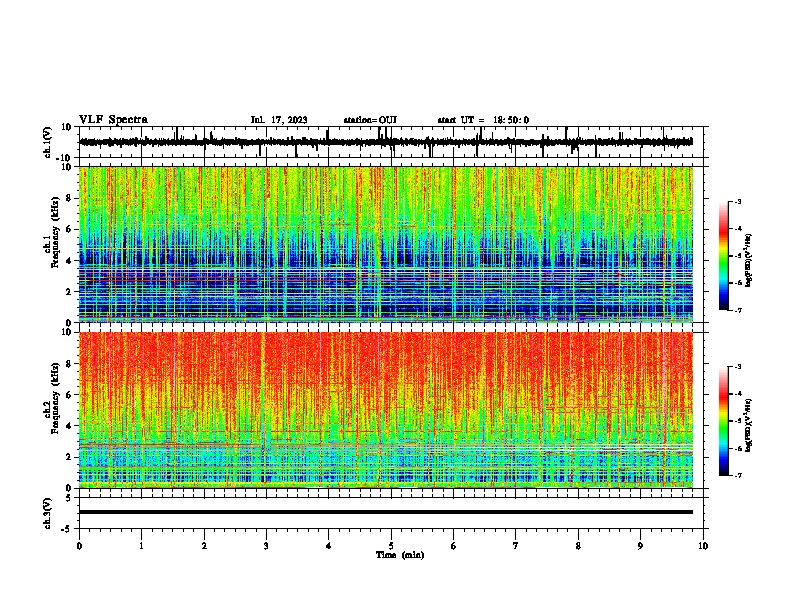This screenshot has width=792, height=612.
Task: Click the 'start UT = 18:50:0' text
Action: pyautogui.click(x=483, y=120)
